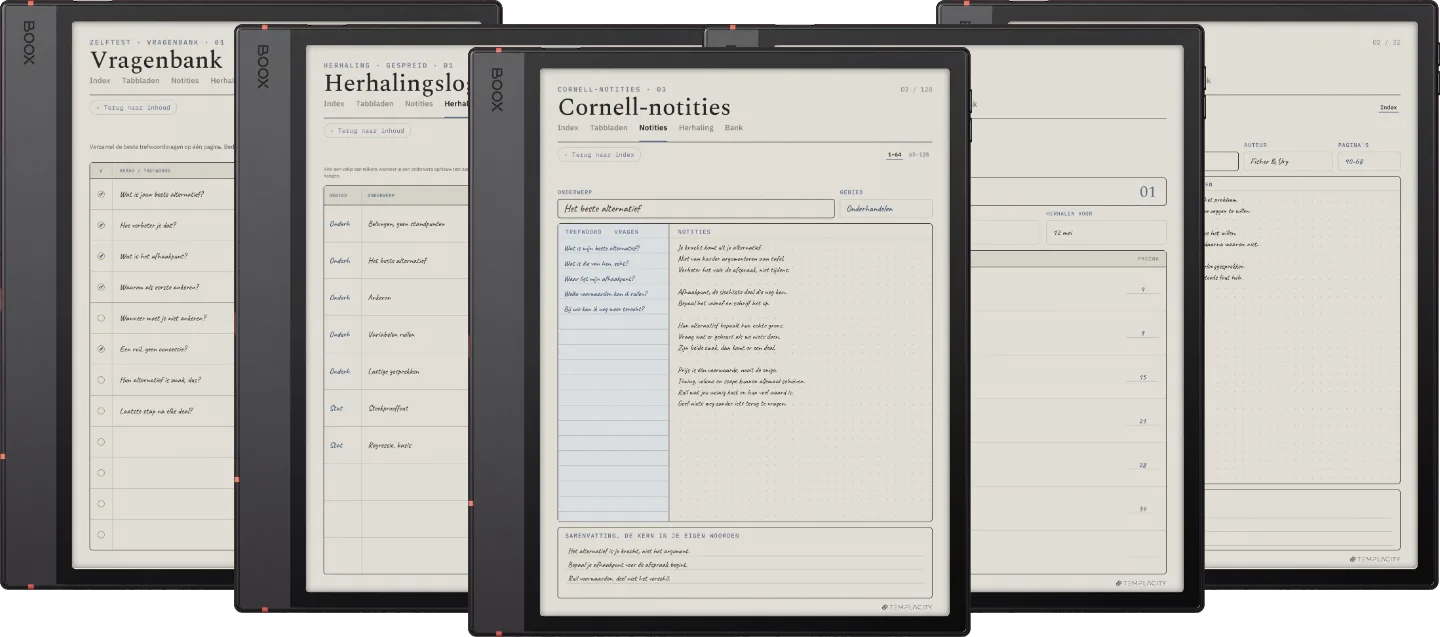
Task: Click the Pagina's field '40-68'
Action: coord(1369,161)
